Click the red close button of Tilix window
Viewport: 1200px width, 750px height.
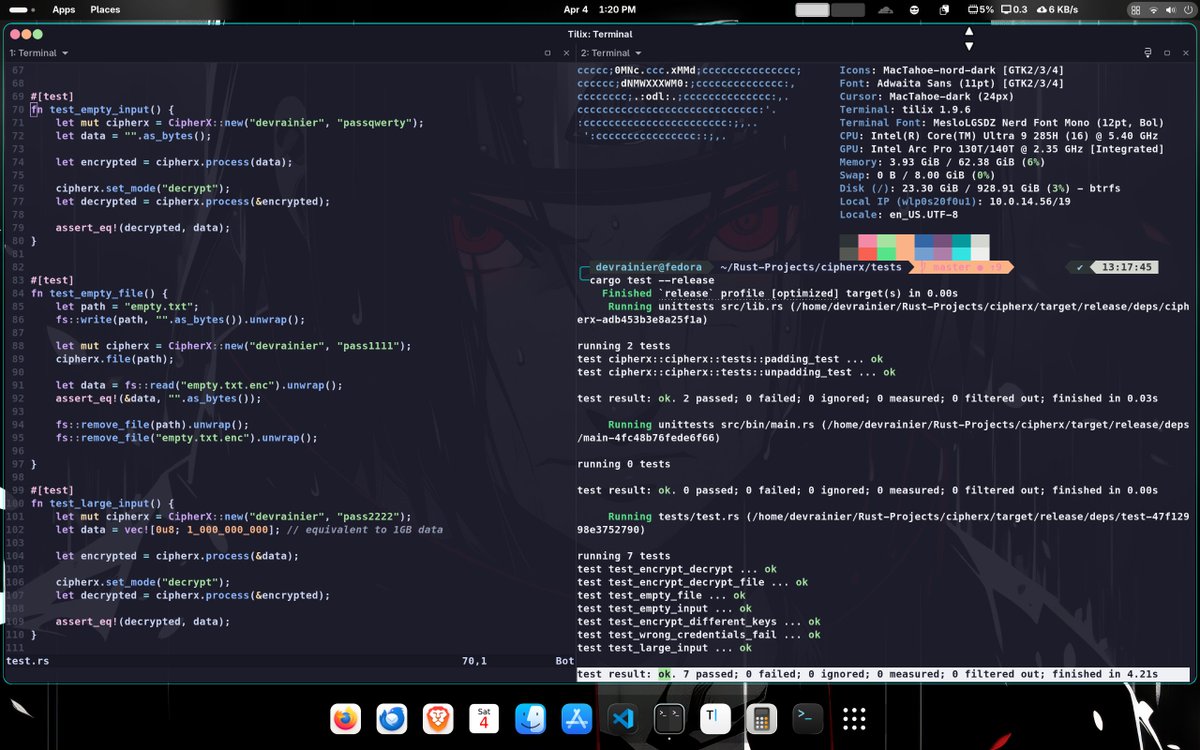[14, 34]
